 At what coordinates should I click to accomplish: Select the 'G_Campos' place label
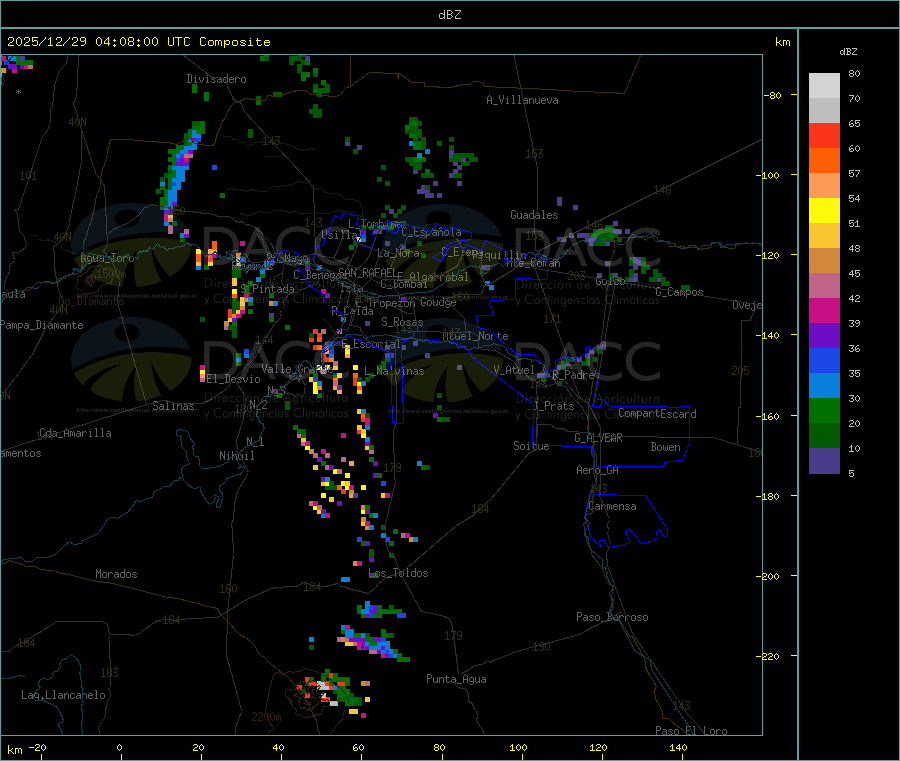679,292
